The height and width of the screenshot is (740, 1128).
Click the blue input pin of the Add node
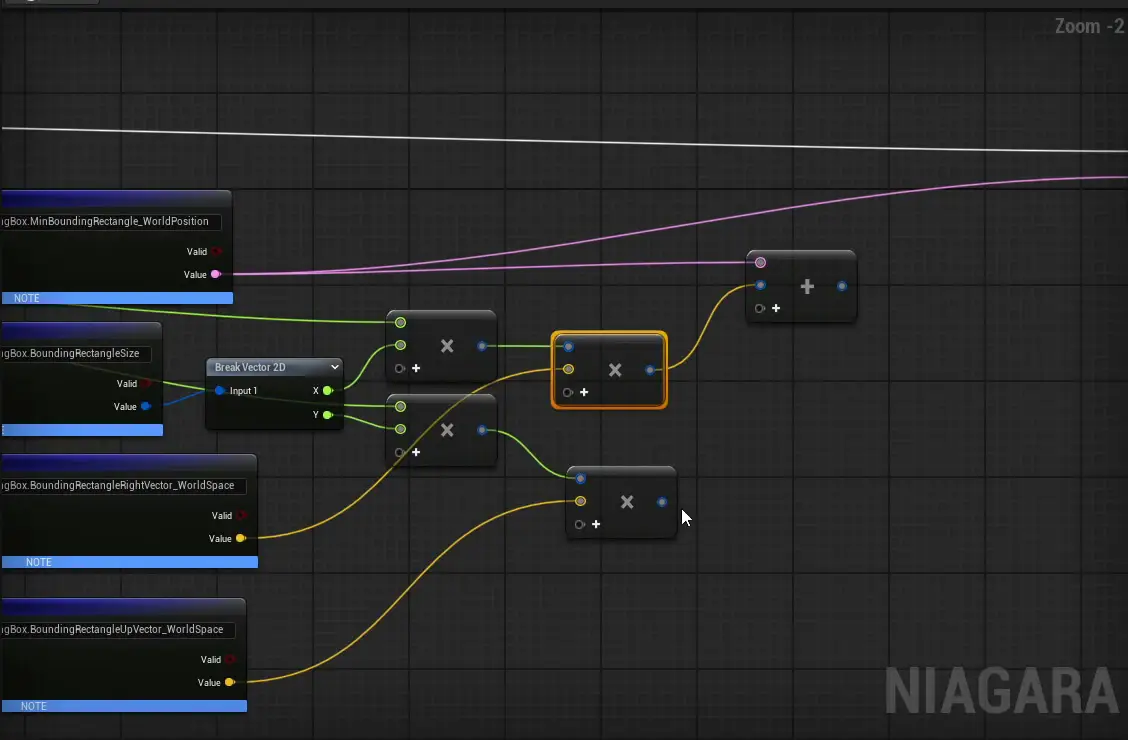tap(760, 285)
